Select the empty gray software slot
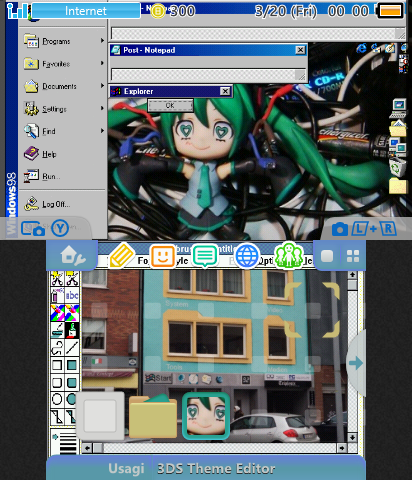 click(100, 415)
